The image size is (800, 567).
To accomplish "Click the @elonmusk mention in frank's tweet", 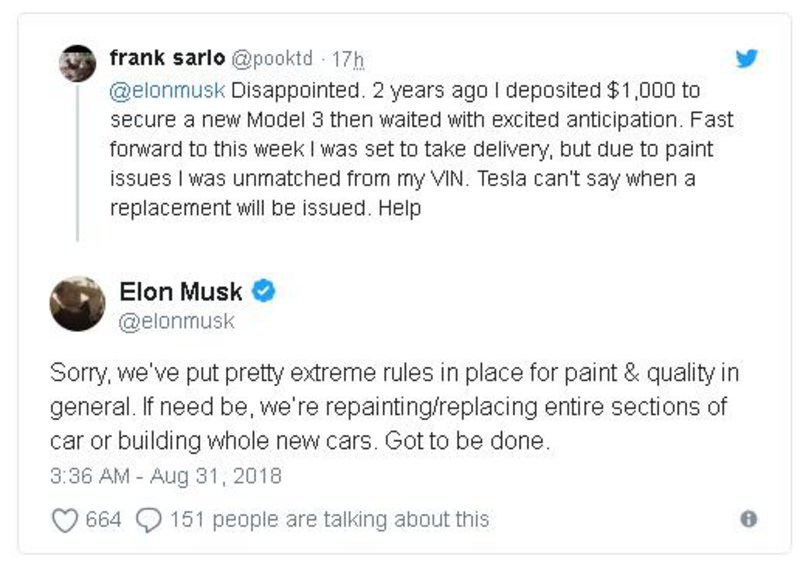I will tap(168, 90).
